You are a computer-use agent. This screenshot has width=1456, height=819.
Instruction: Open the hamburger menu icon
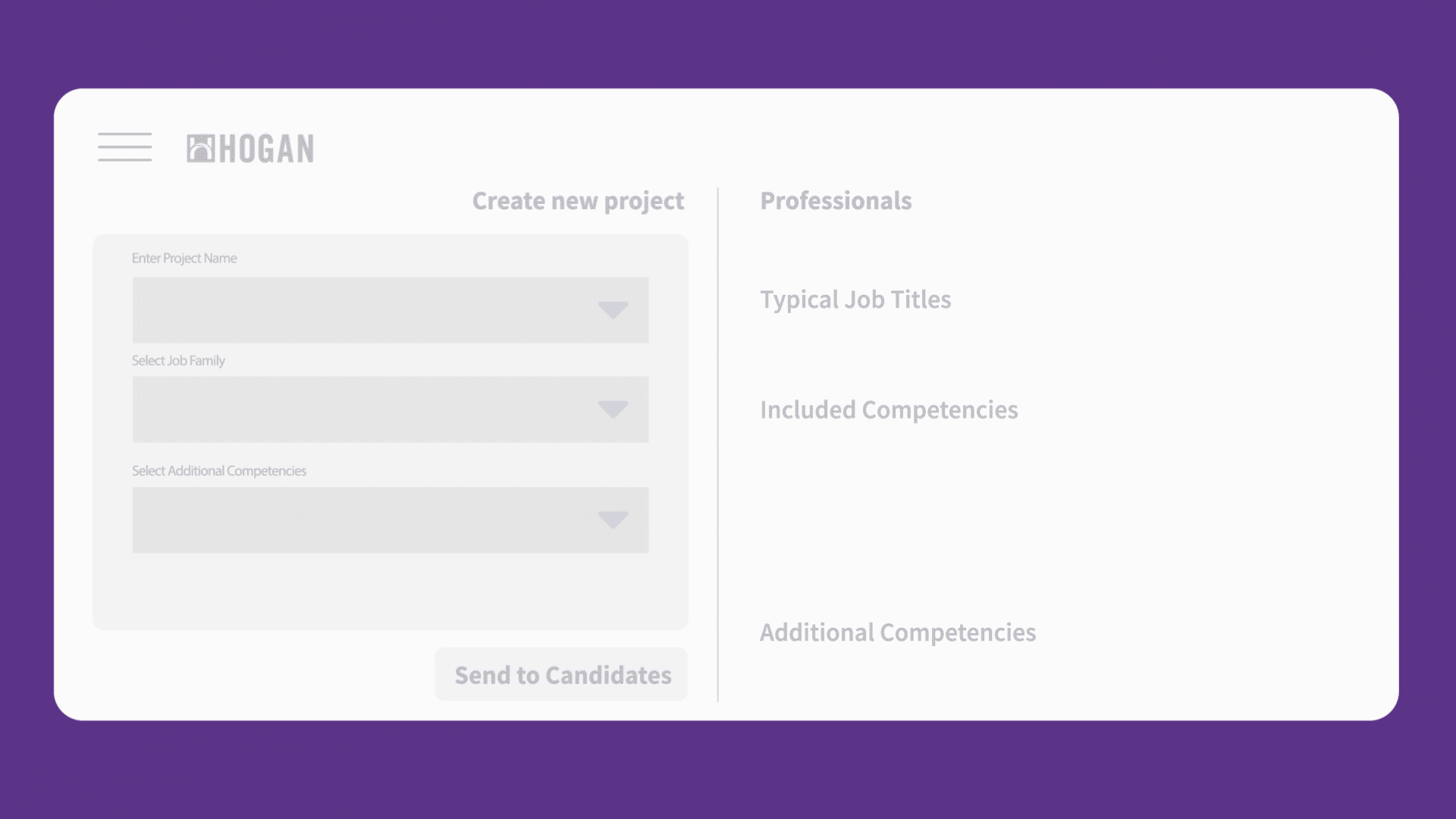coord(124,147)
